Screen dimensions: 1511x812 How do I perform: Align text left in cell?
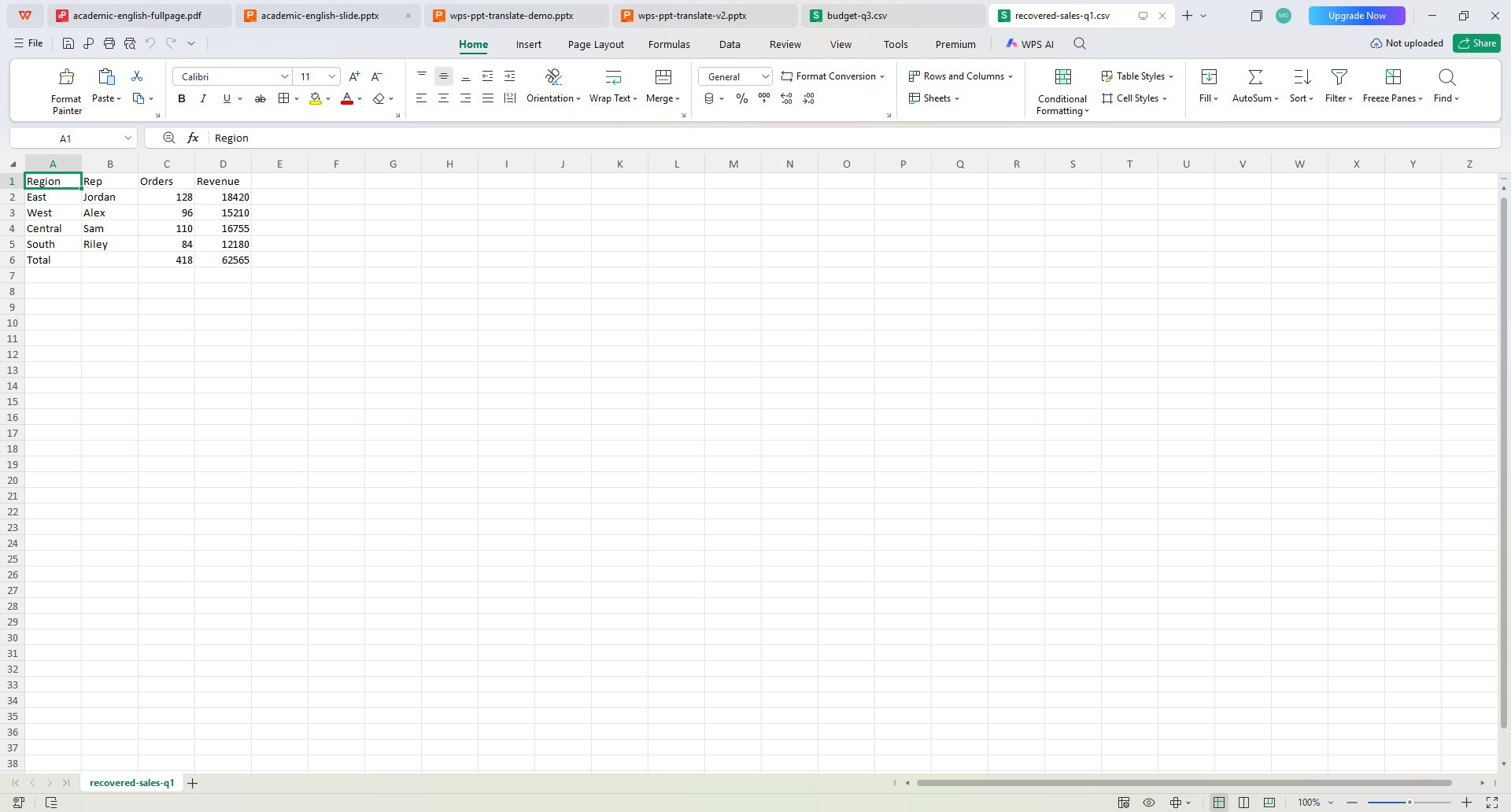coord(422,98)
